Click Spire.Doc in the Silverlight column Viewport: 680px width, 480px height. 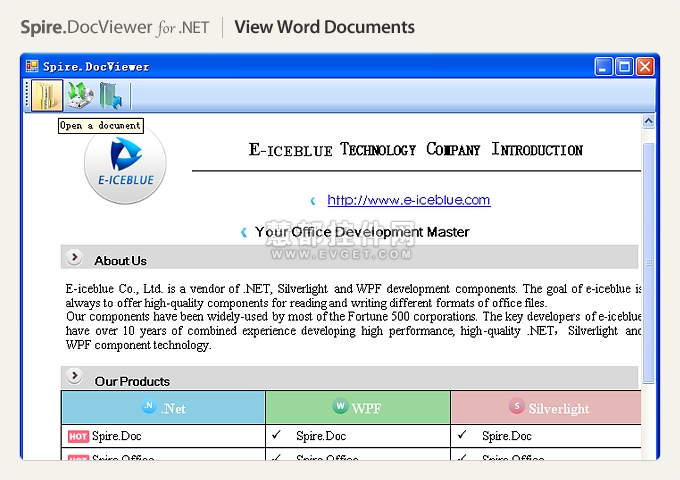(507, 436)
